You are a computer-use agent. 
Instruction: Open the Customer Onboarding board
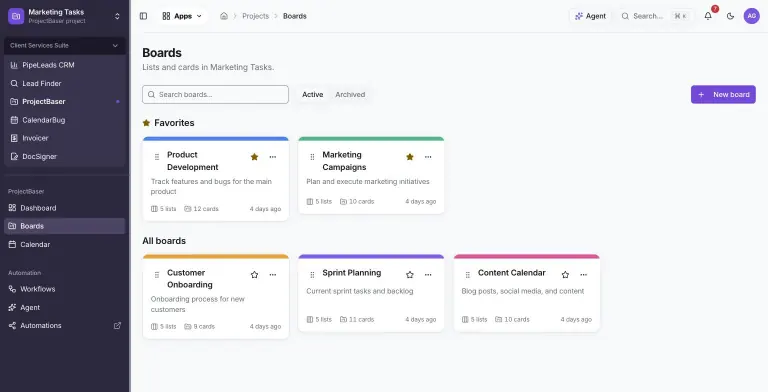click(x=190, y=278)
